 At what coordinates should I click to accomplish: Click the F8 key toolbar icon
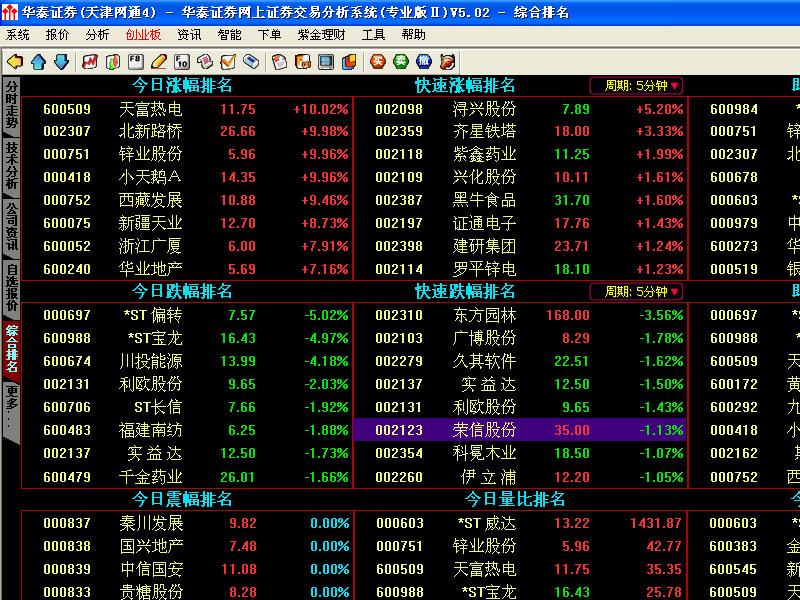(136, 62)
